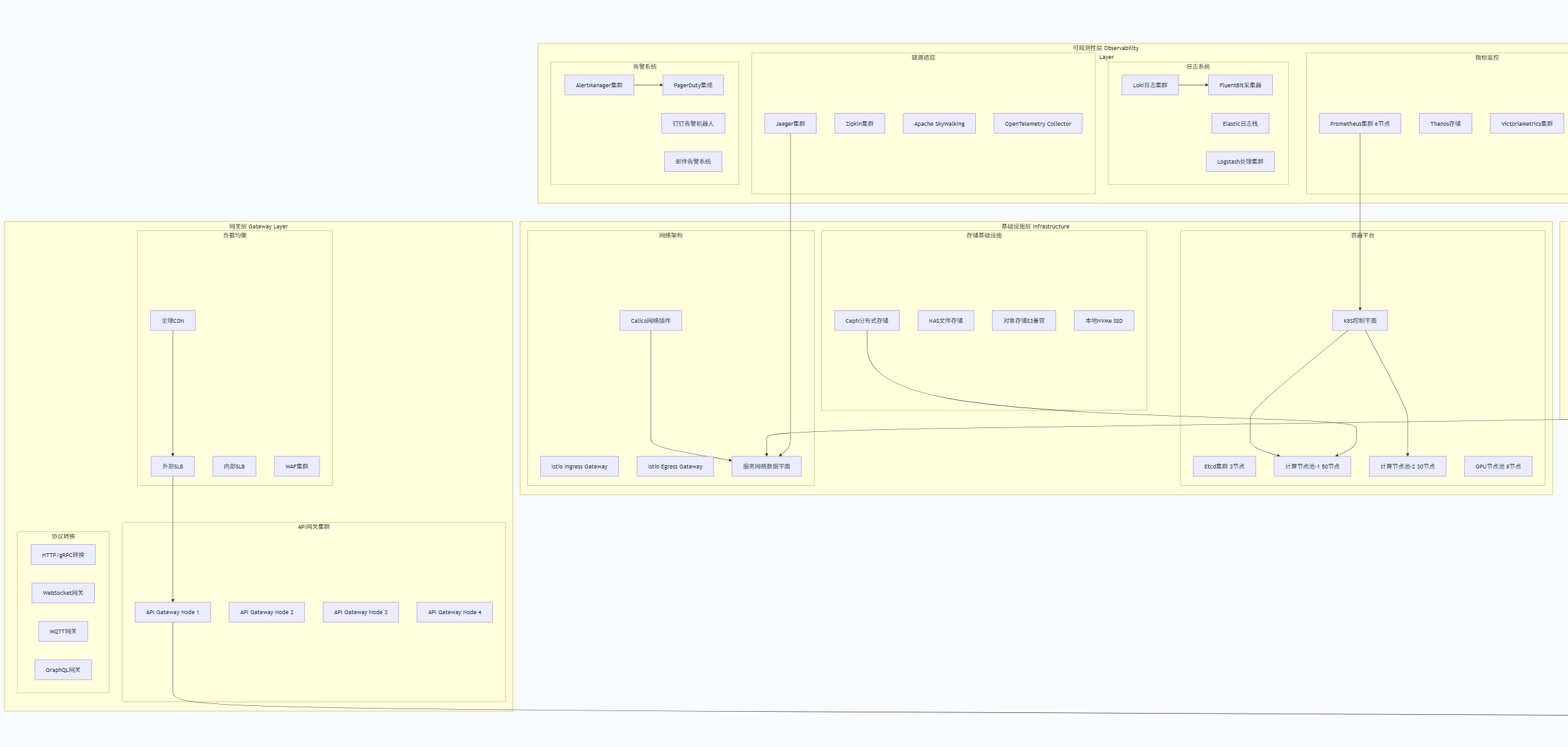
Task: Select the Prometheus集群 6节点 node
Action: [x=1359, y=124]
